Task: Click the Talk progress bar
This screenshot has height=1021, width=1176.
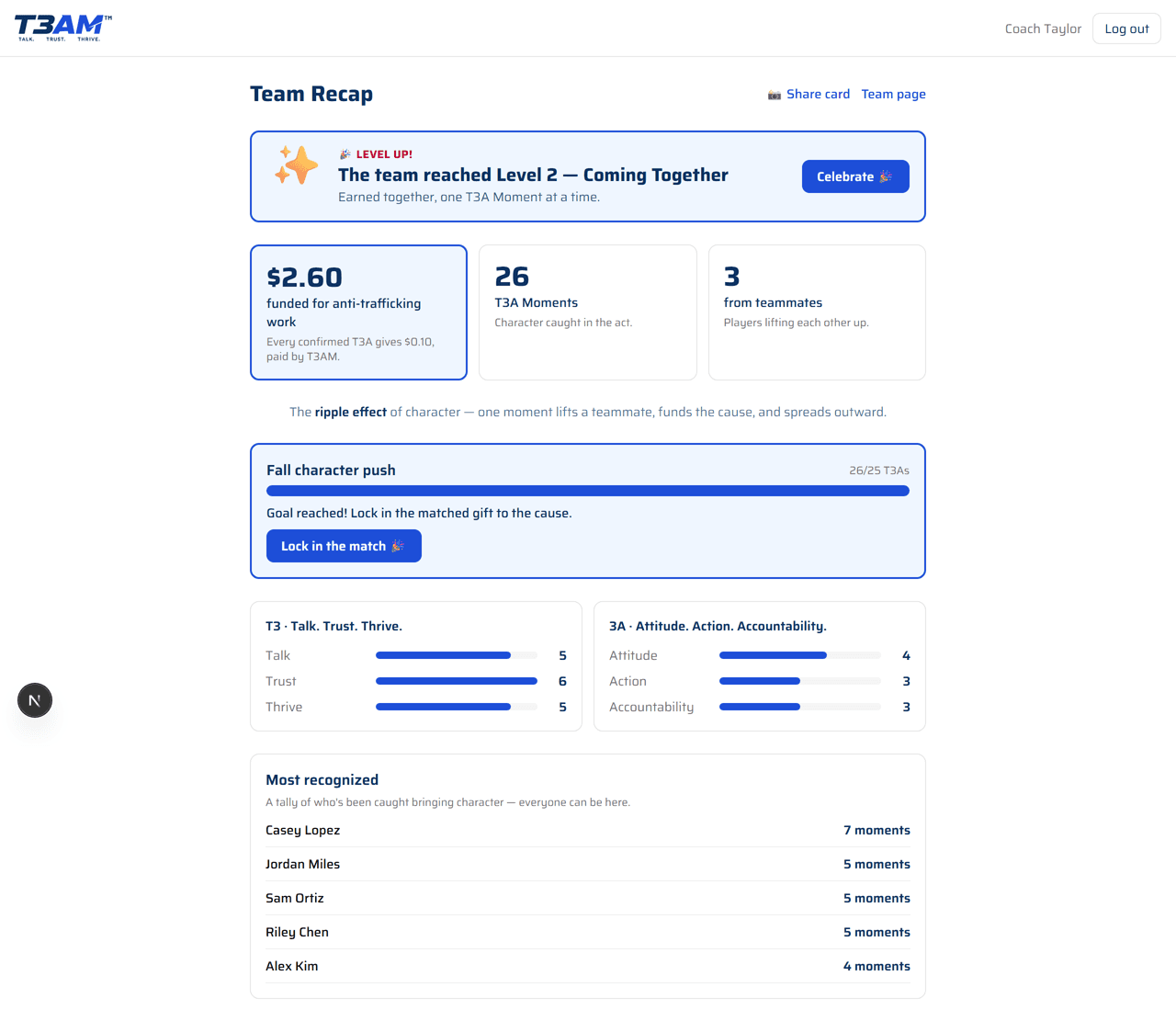Action: (x=457, y=655)
